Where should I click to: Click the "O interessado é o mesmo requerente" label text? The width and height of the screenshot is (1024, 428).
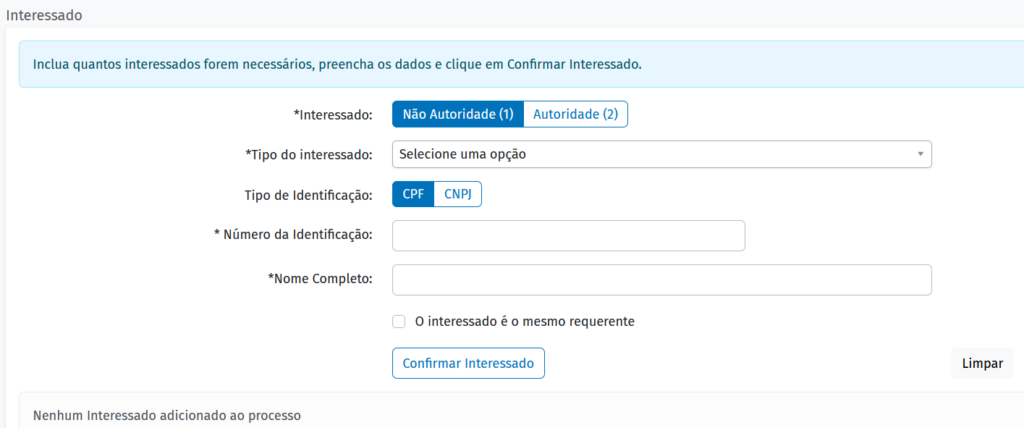click(x=525, y=322)
